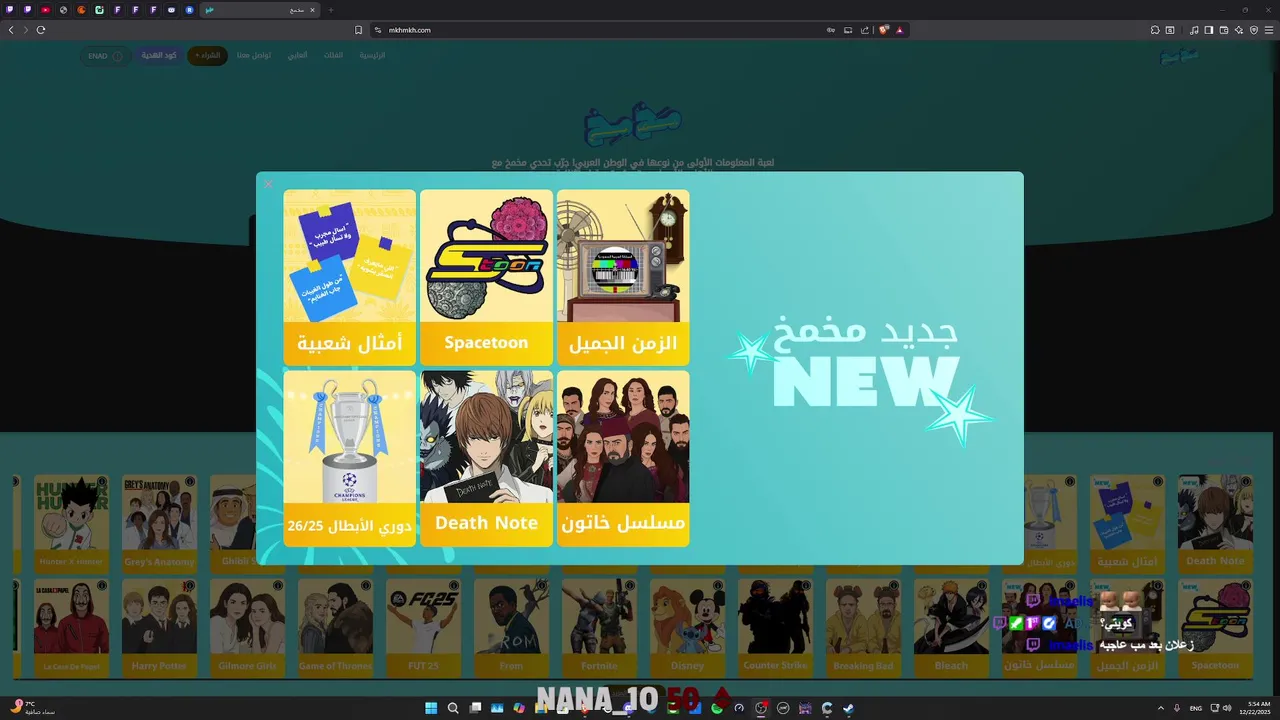Open Steam from the taskbar
This screenshot has width=1280, height=720.
tap(848, 708)
